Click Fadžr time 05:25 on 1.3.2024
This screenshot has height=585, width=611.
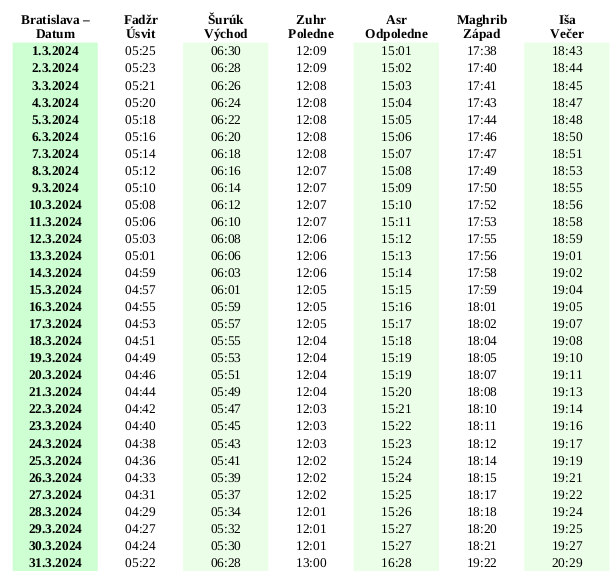[x=140, y=51]
